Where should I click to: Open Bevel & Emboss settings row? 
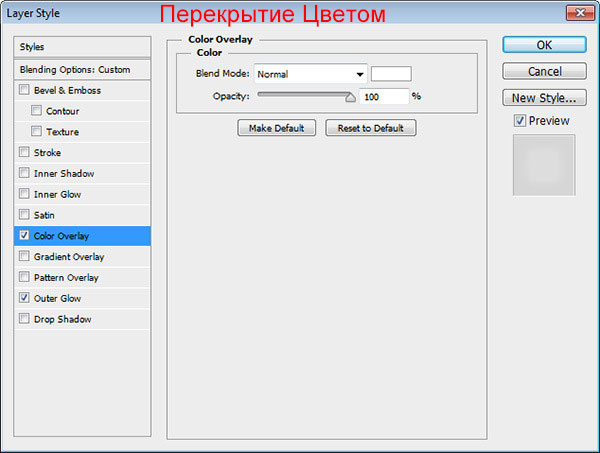point(82,90)
